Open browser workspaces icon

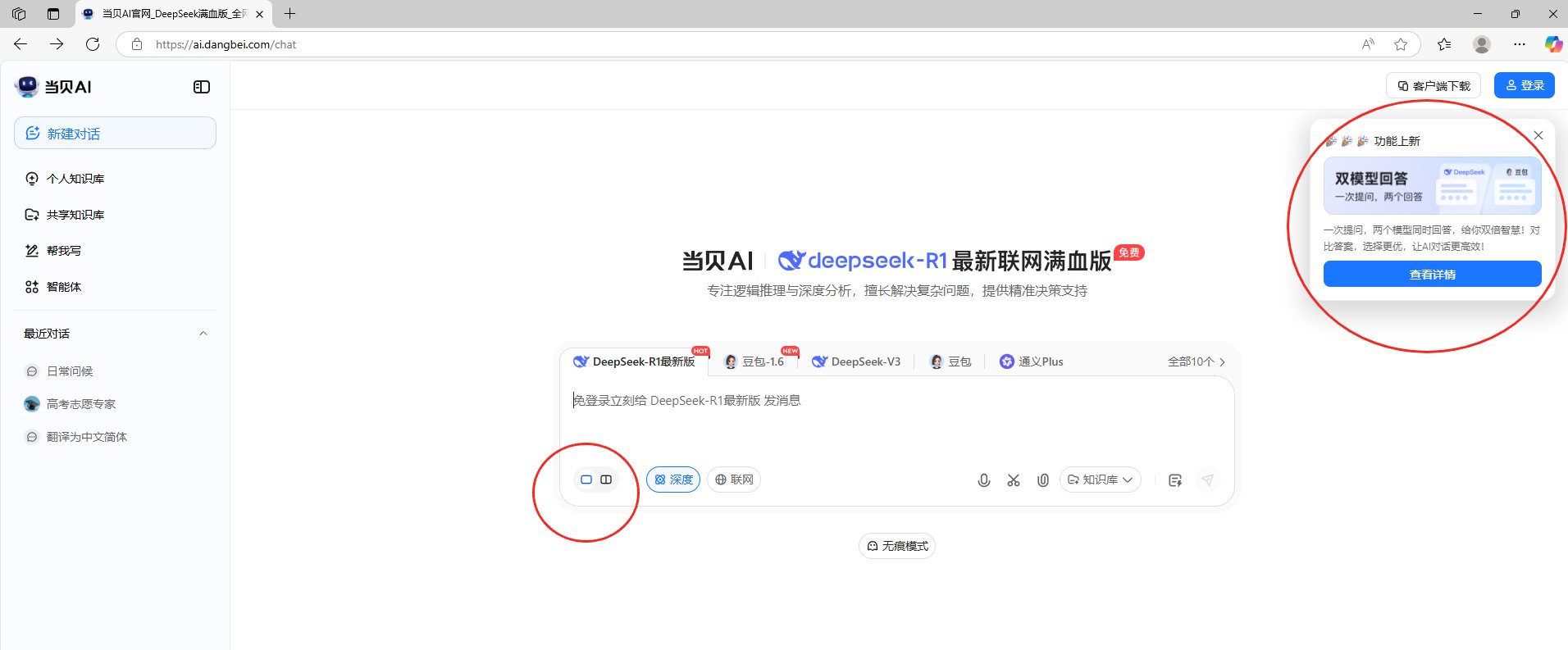19,14
